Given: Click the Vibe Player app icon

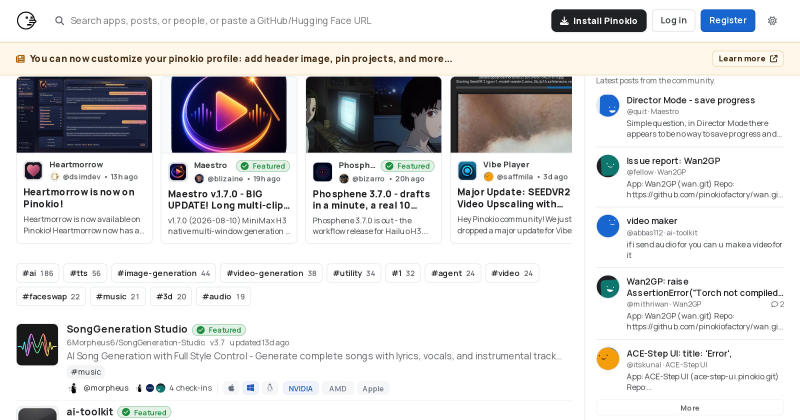Looking at the screenshot, I should [467, 170].
